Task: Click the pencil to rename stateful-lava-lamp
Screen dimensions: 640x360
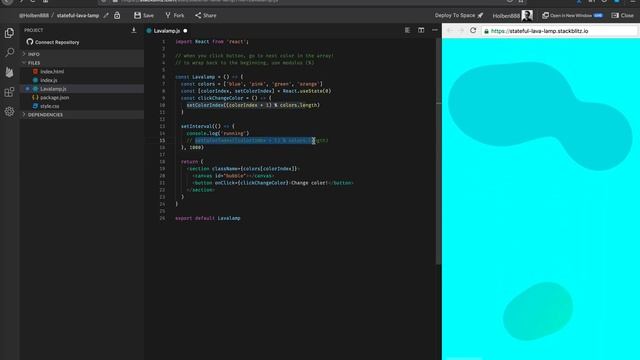Action: click(106, 16)
